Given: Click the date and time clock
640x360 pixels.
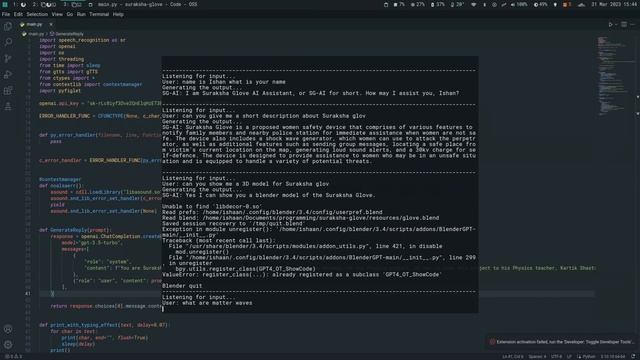Looking at the screenshot, I should [615, 4].
